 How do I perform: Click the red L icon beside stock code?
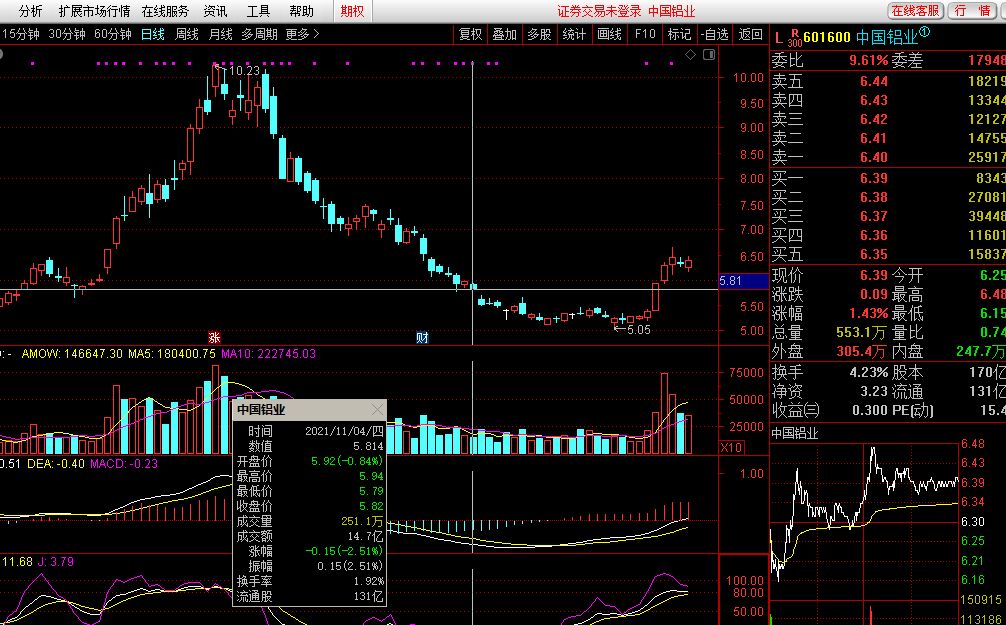[x=779, y=38]
